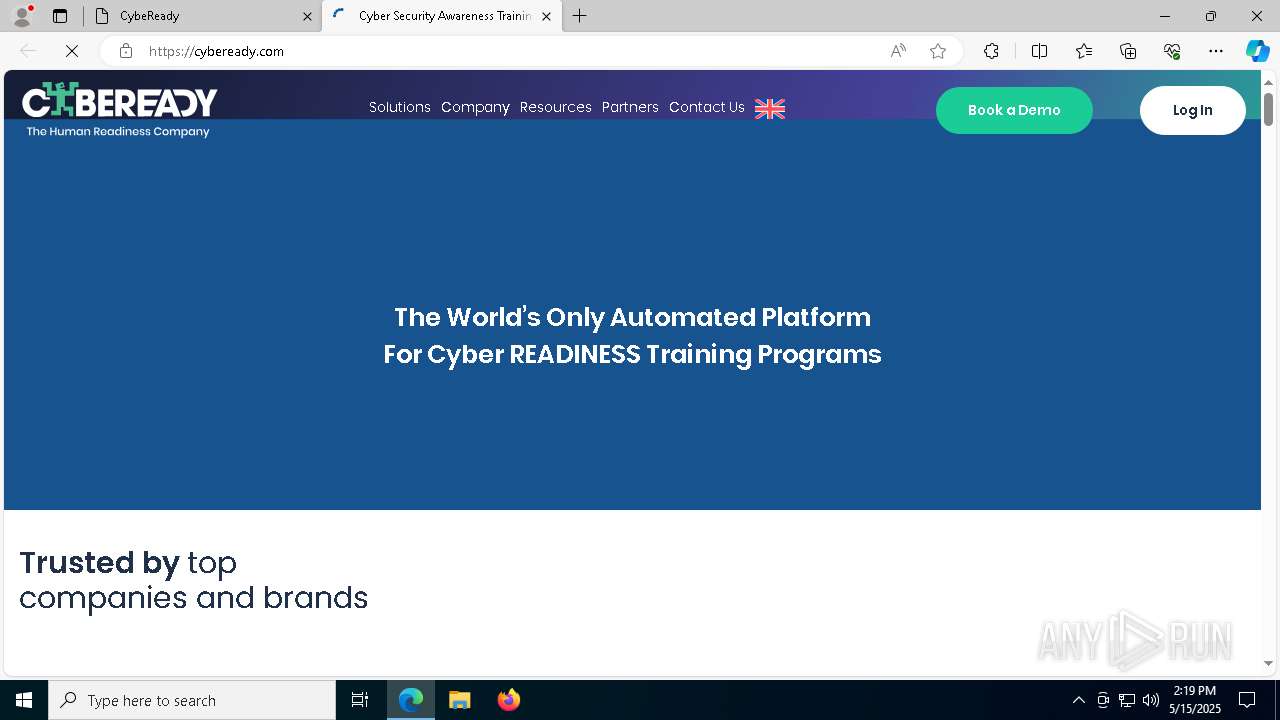Screen dimensions: 1280x720
Task: Close the Cyber Security Awareness Training tab
Action: [546, 16]
